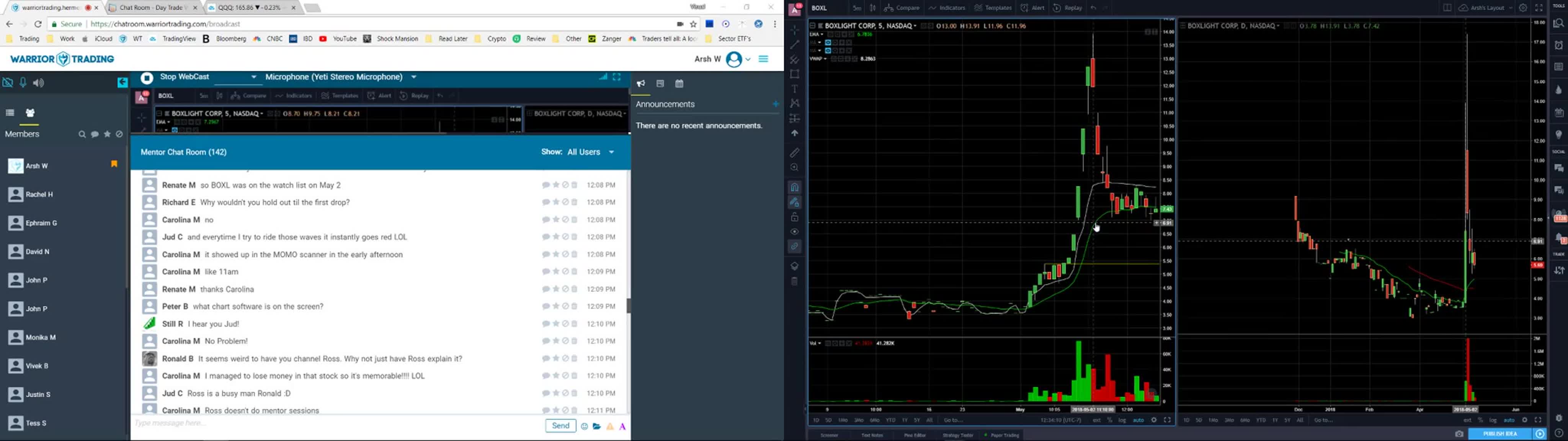Open the Microphone (Yeti Stereo Microphone) dropdown
The image size is (1568, 441).
pos(341,77)
